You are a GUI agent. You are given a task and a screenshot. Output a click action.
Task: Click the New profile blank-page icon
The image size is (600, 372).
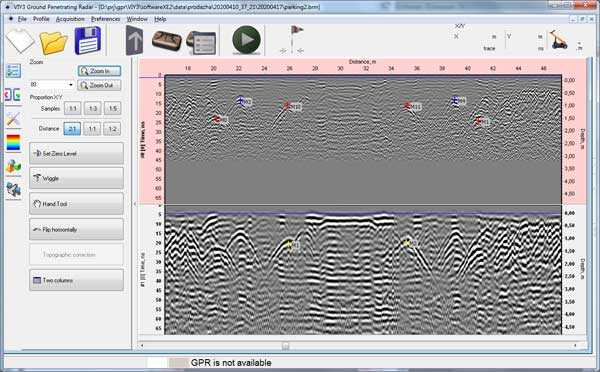coord(20,41)
